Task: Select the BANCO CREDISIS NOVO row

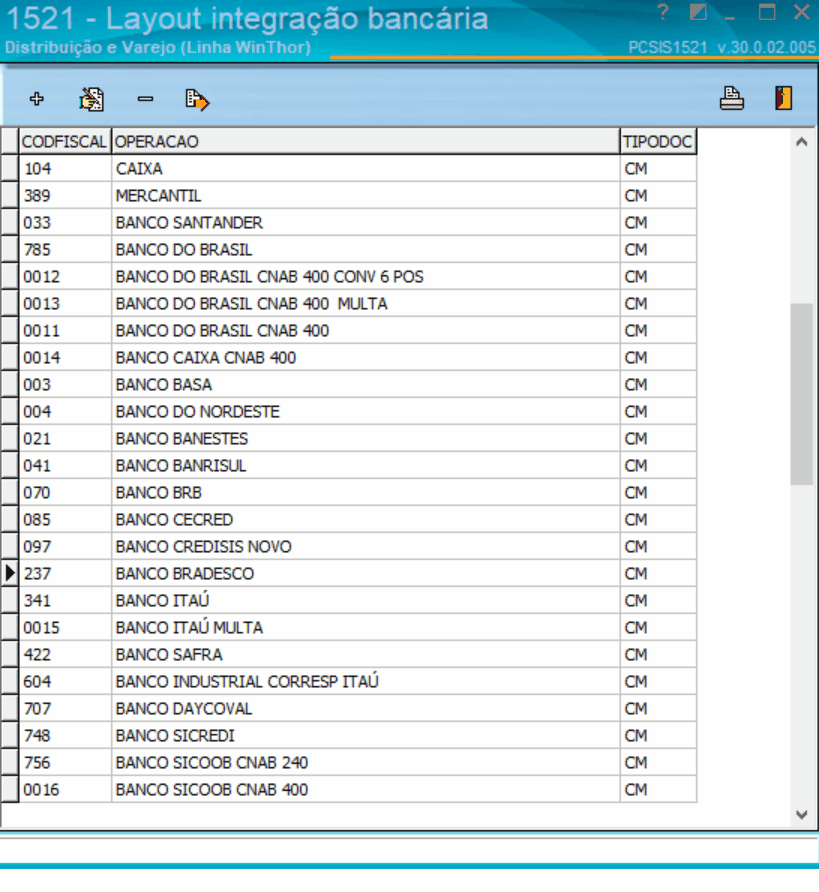Action: (x=348, y=547)
